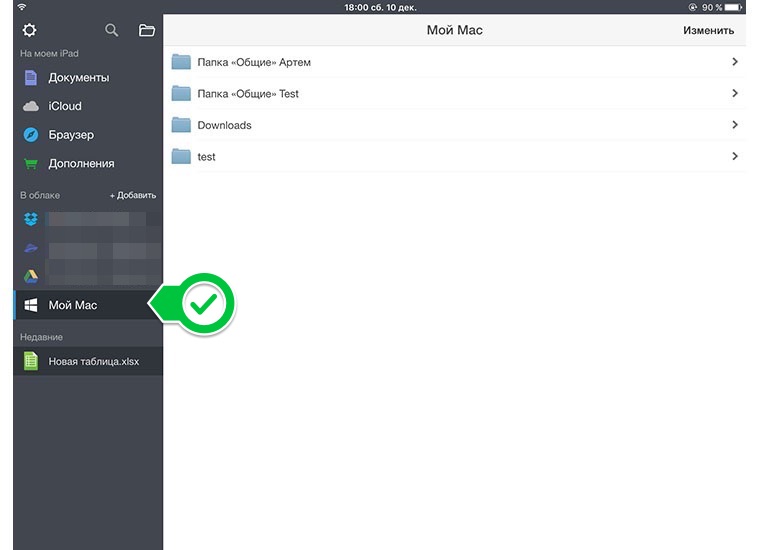Select Мой Mac in sidebar
Image resolution: width=760 pixels, height=550 pixels.
coord(88,305)
